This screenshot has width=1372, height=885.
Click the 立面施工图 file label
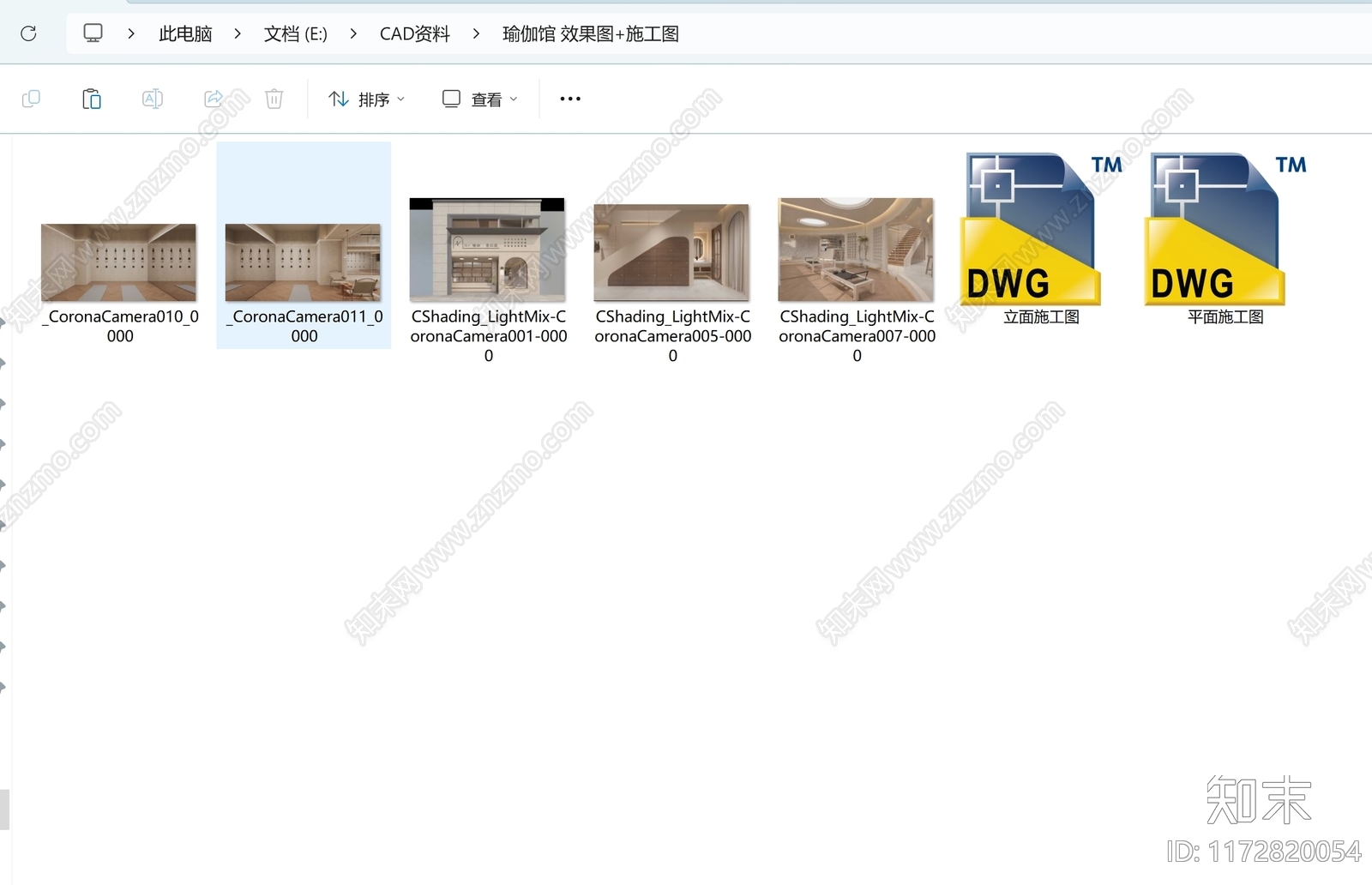[1041, 317]
